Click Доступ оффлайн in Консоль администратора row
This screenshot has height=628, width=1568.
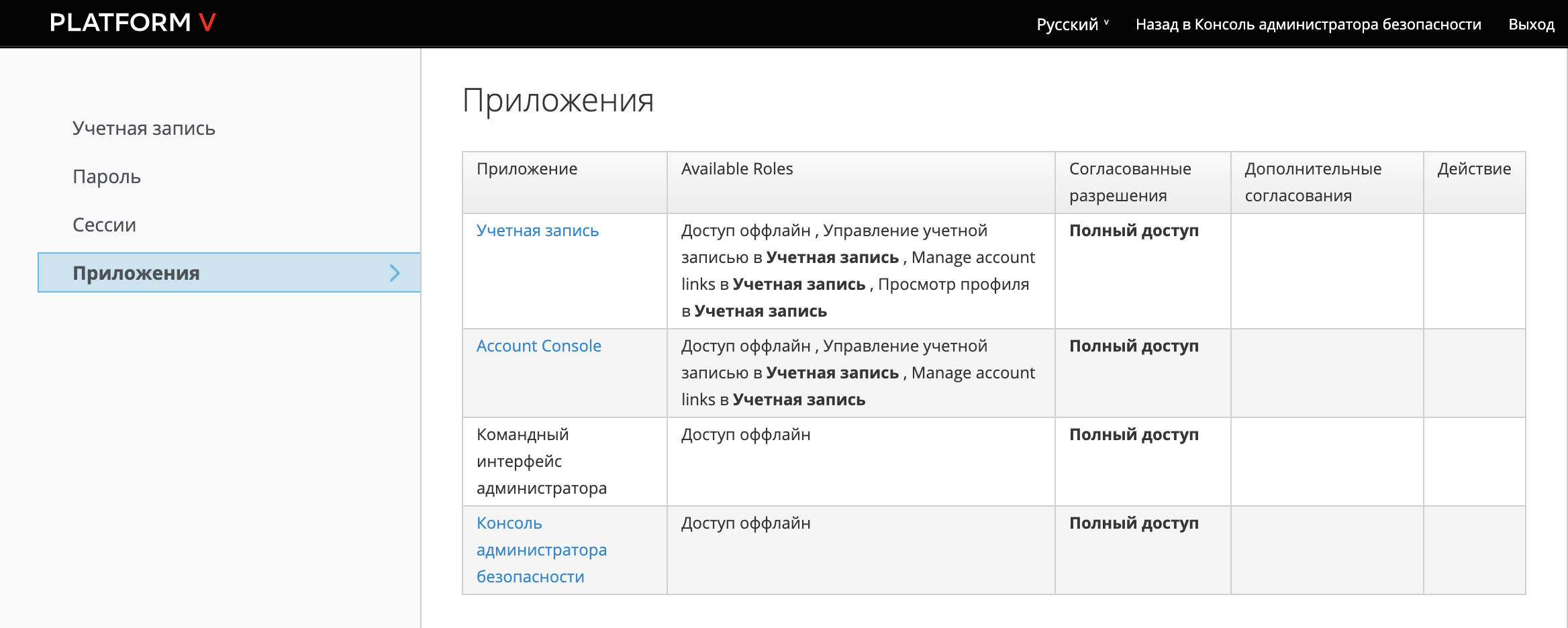(746, 523)
